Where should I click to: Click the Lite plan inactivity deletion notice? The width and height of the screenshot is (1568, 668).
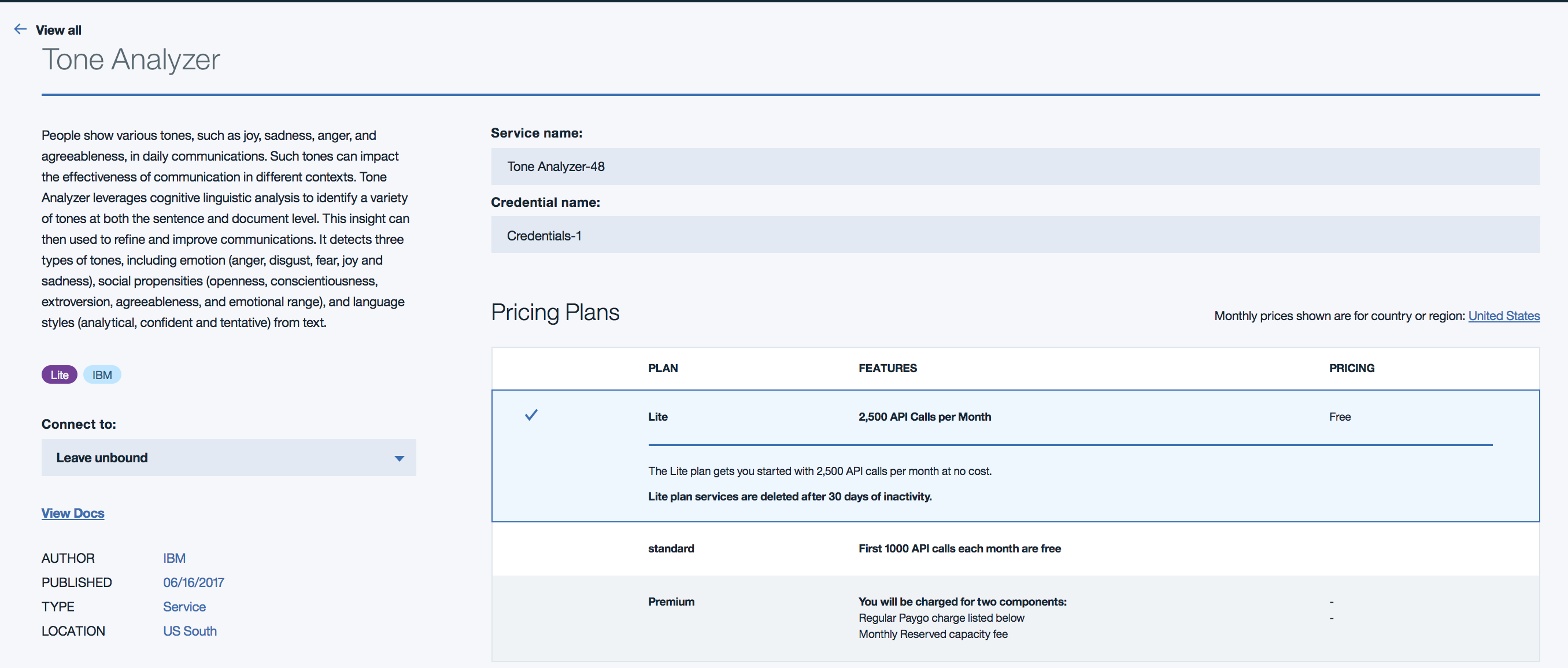pos(789,496)
